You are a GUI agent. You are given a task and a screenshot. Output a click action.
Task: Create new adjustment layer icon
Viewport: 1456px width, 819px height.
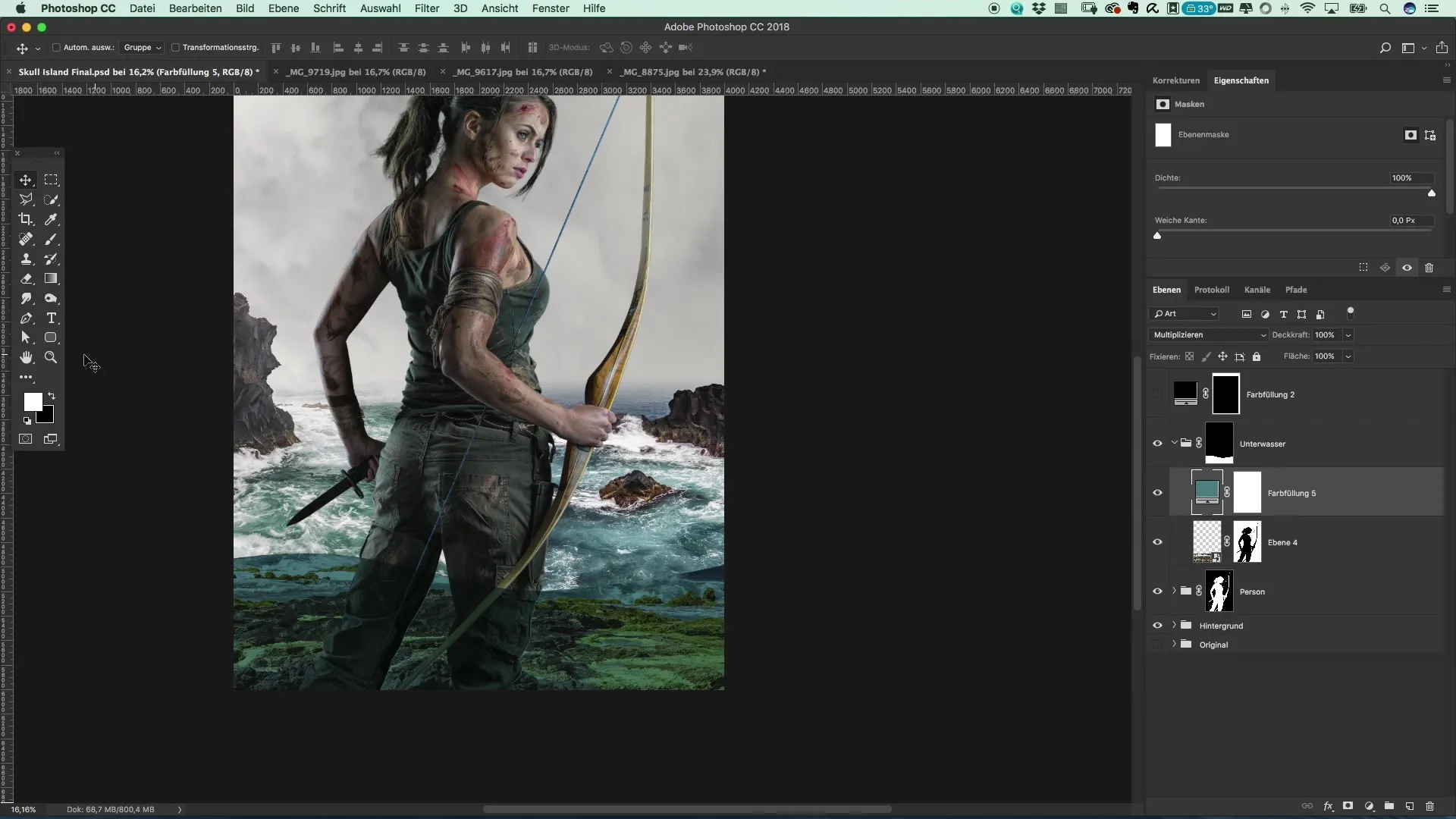point(1369,806)
